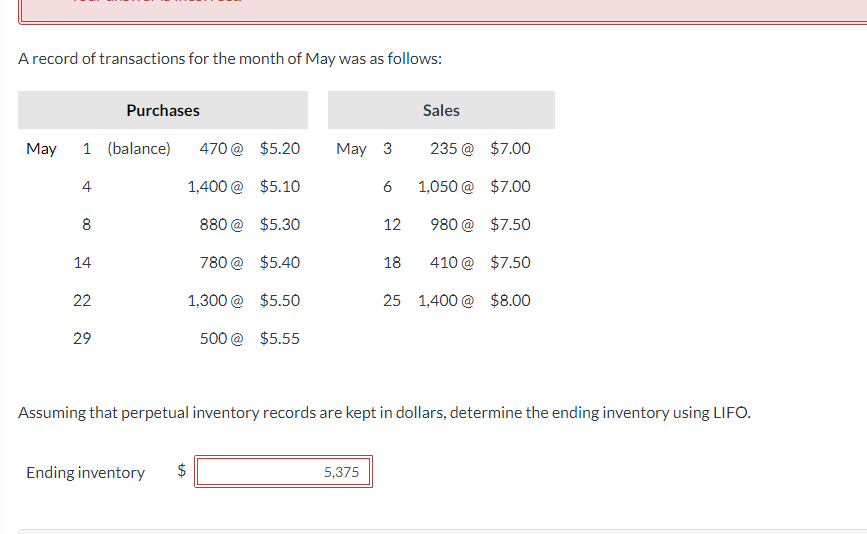
Task: Click the $5.30 purchase price
Action: (x=280, y=224)
